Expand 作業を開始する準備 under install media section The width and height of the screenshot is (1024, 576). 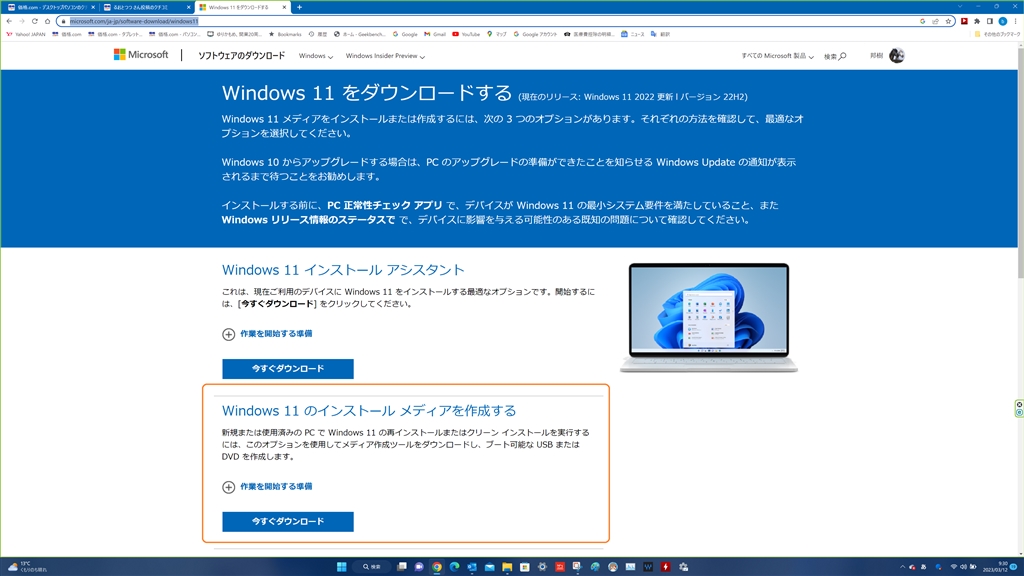[x=267, y=487]
